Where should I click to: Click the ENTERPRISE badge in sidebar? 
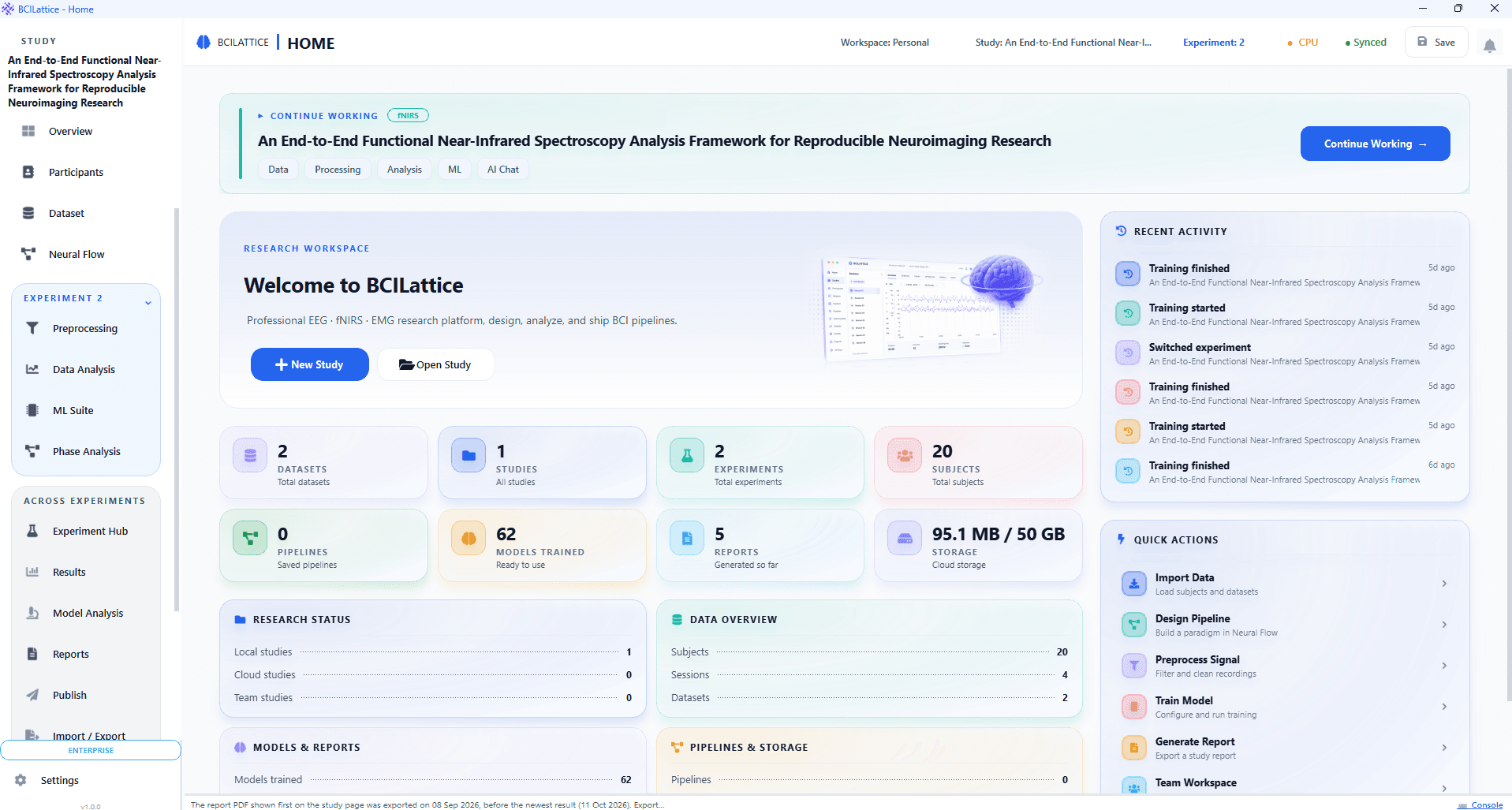coord(91,750)
